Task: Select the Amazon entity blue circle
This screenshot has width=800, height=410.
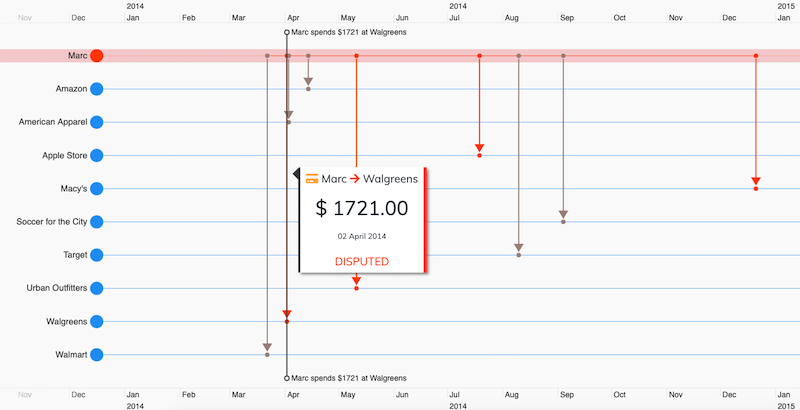Action: (x=96, y=89)
